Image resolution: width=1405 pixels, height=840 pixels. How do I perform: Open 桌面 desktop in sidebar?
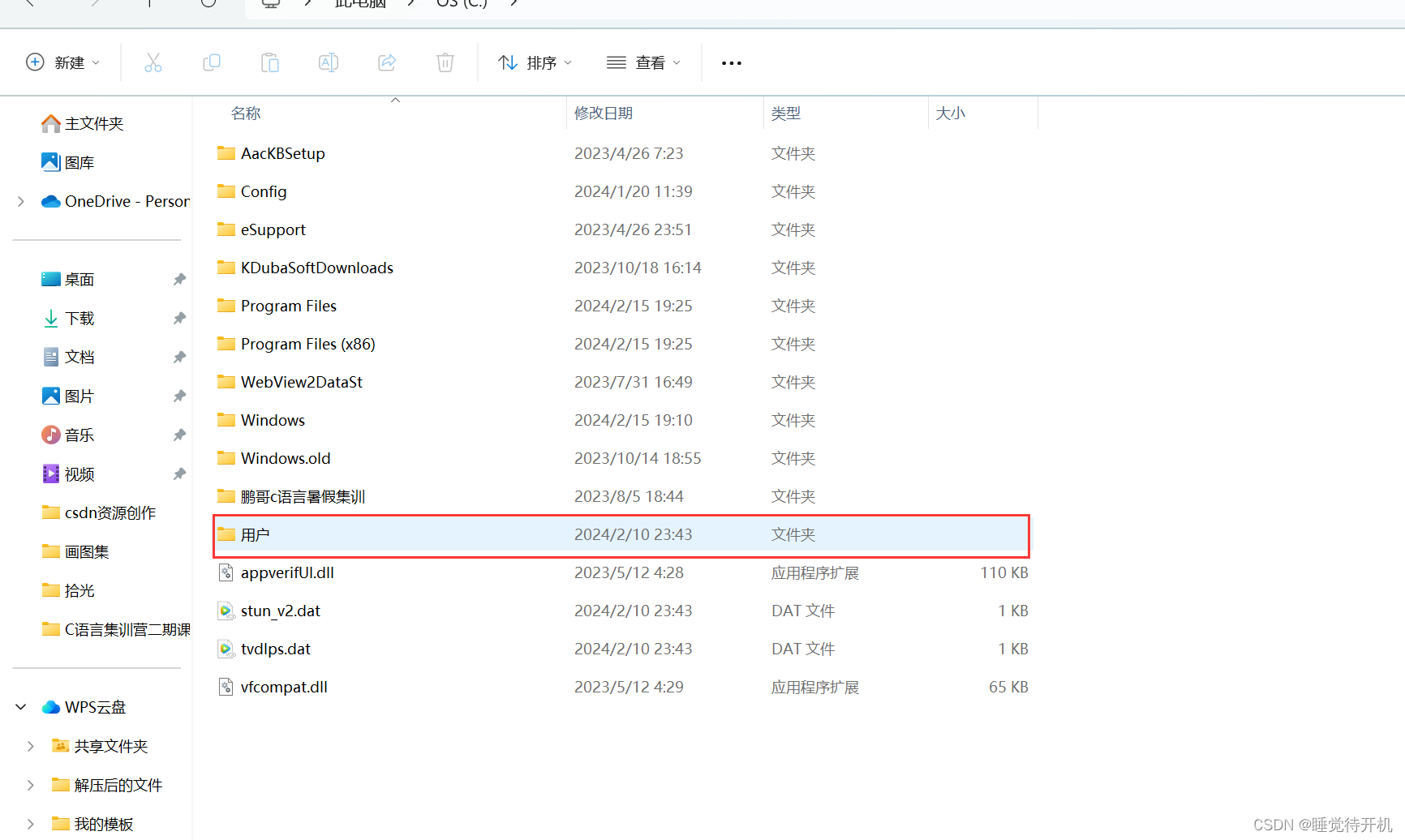68,279
